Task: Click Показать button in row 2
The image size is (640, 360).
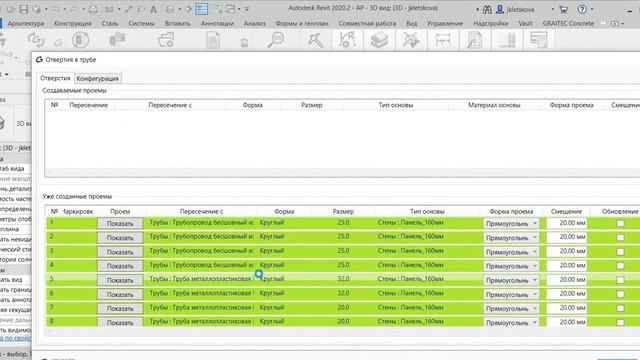Action: pyautogui.click(x=120, y=238)
